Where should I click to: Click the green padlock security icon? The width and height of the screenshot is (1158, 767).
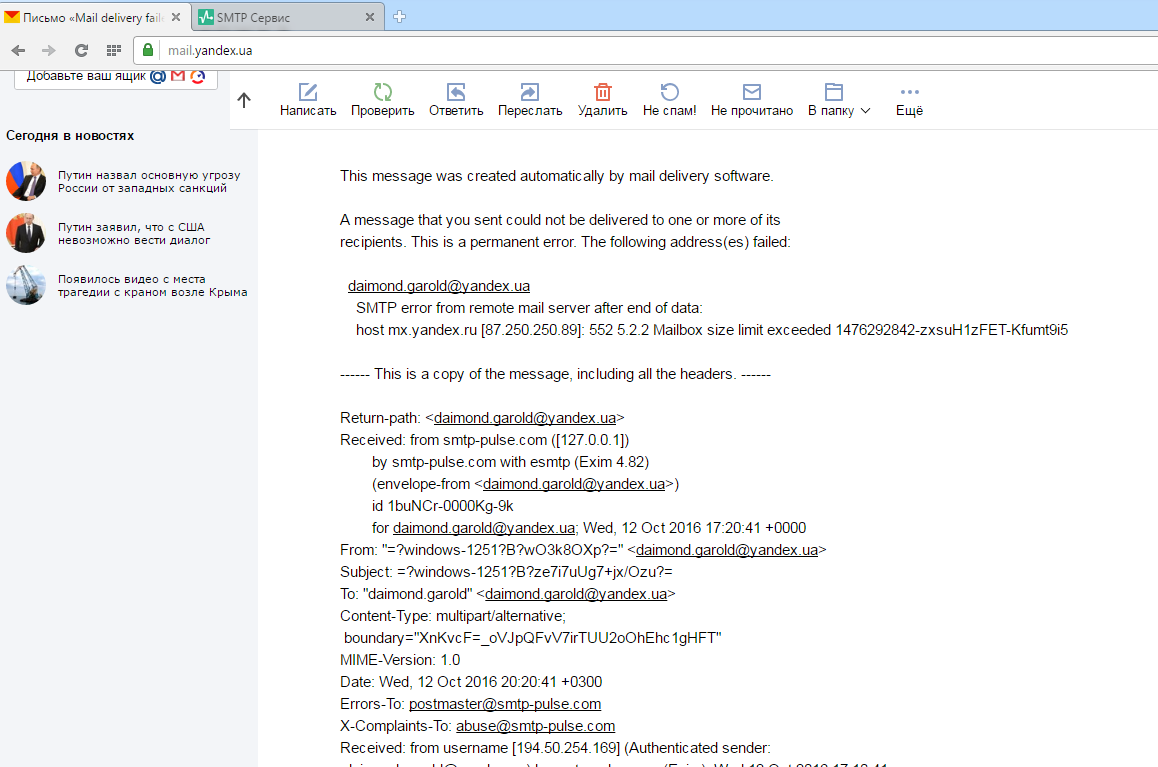(x=148, y=50)
